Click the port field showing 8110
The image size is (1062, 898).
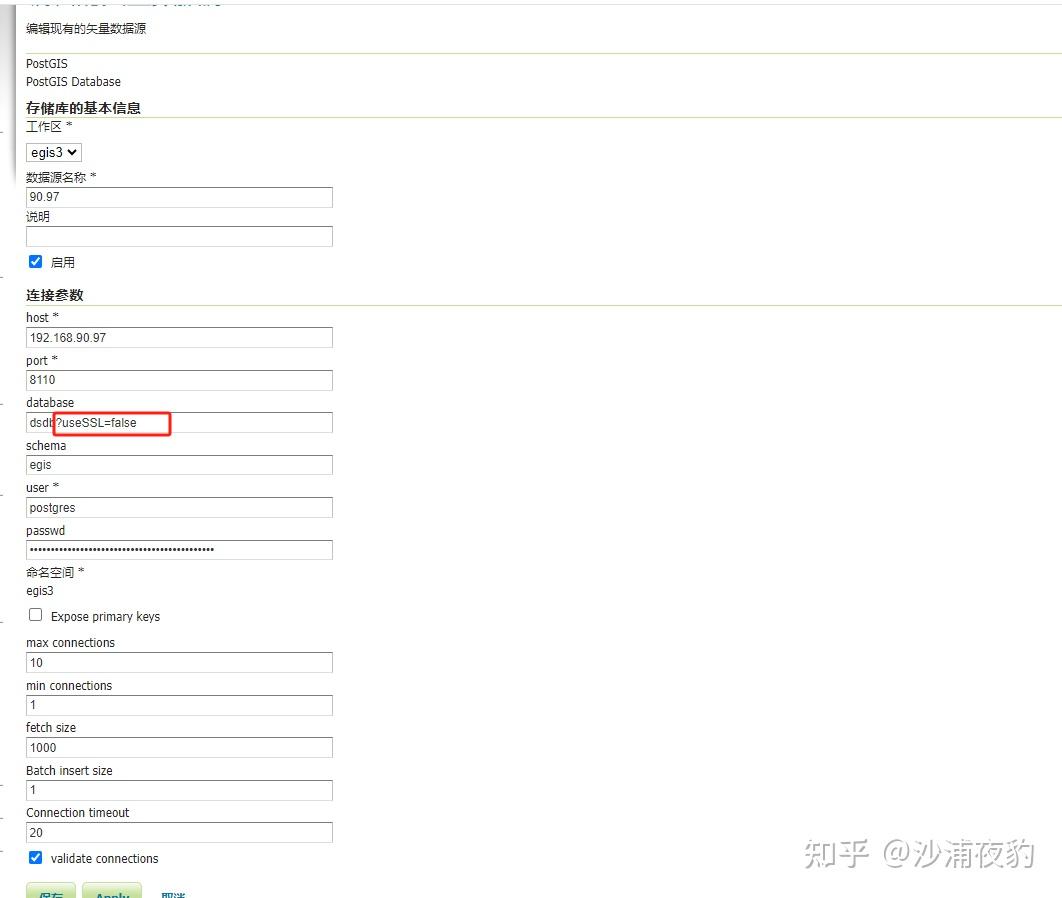(x=179, y=380)
